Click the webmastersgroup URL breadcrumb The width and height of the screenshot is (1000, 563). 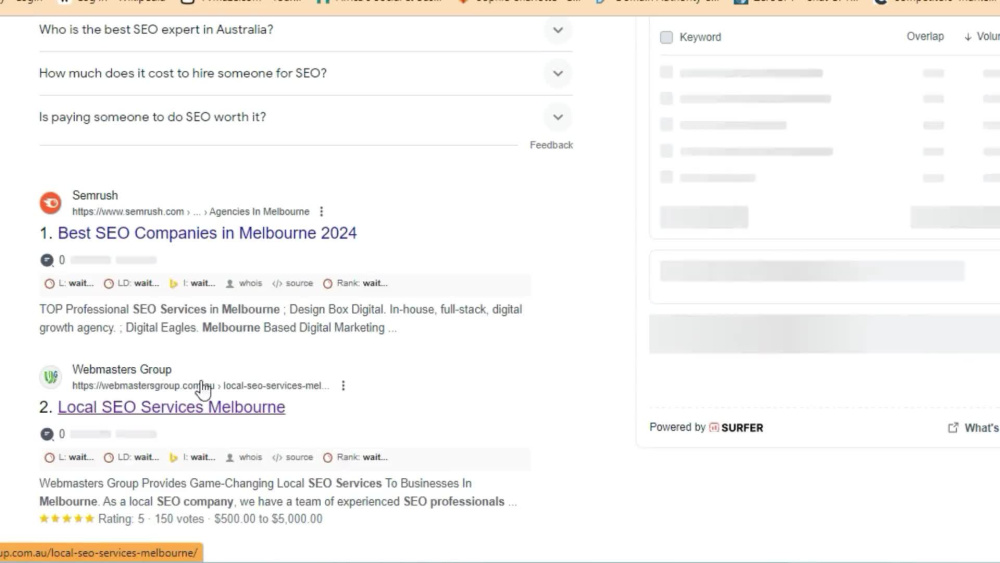(x=201, y=386)
